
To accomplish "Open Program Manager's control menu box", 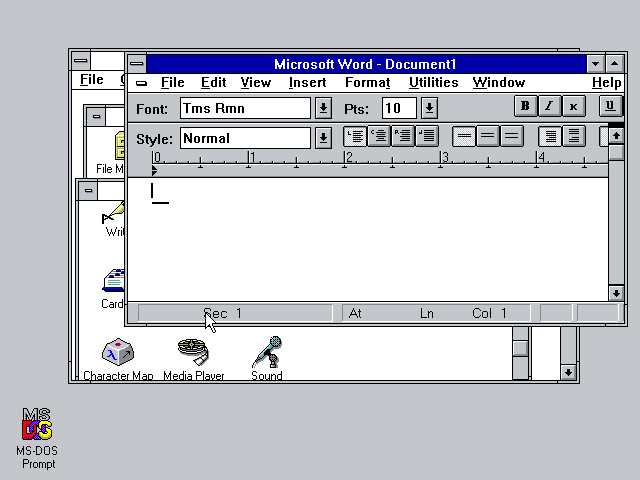I will point(80,61).
